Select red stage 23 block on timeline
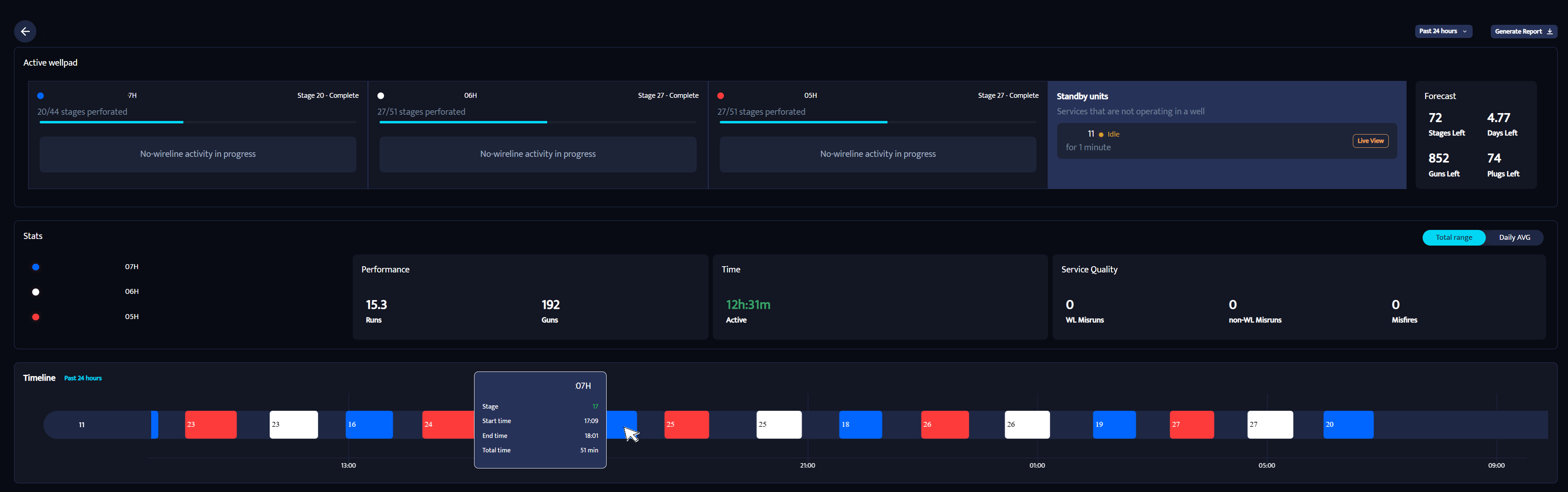1568x492 pixels. click(x=211, y=425)
